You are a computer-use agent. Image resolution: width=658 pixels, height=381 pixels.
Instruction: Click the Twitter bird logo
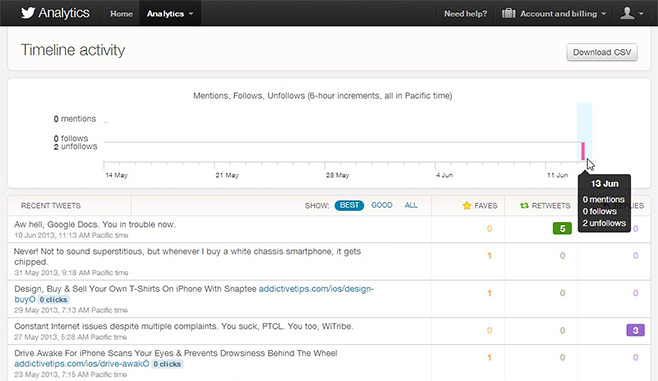(x=28, y=13)
